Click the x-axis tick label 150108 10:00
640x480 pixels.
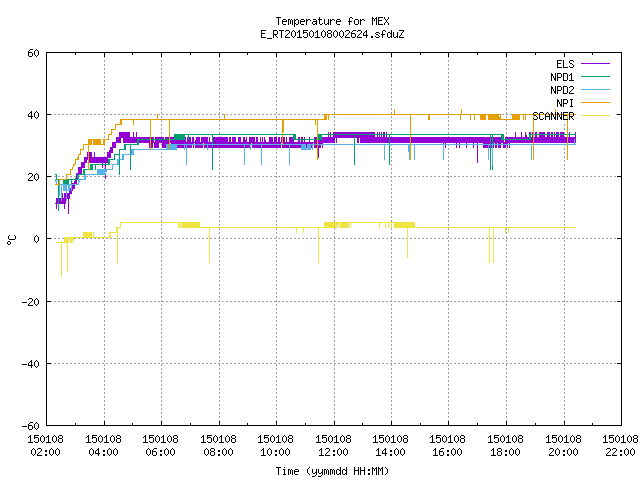(x=276, y=446)
